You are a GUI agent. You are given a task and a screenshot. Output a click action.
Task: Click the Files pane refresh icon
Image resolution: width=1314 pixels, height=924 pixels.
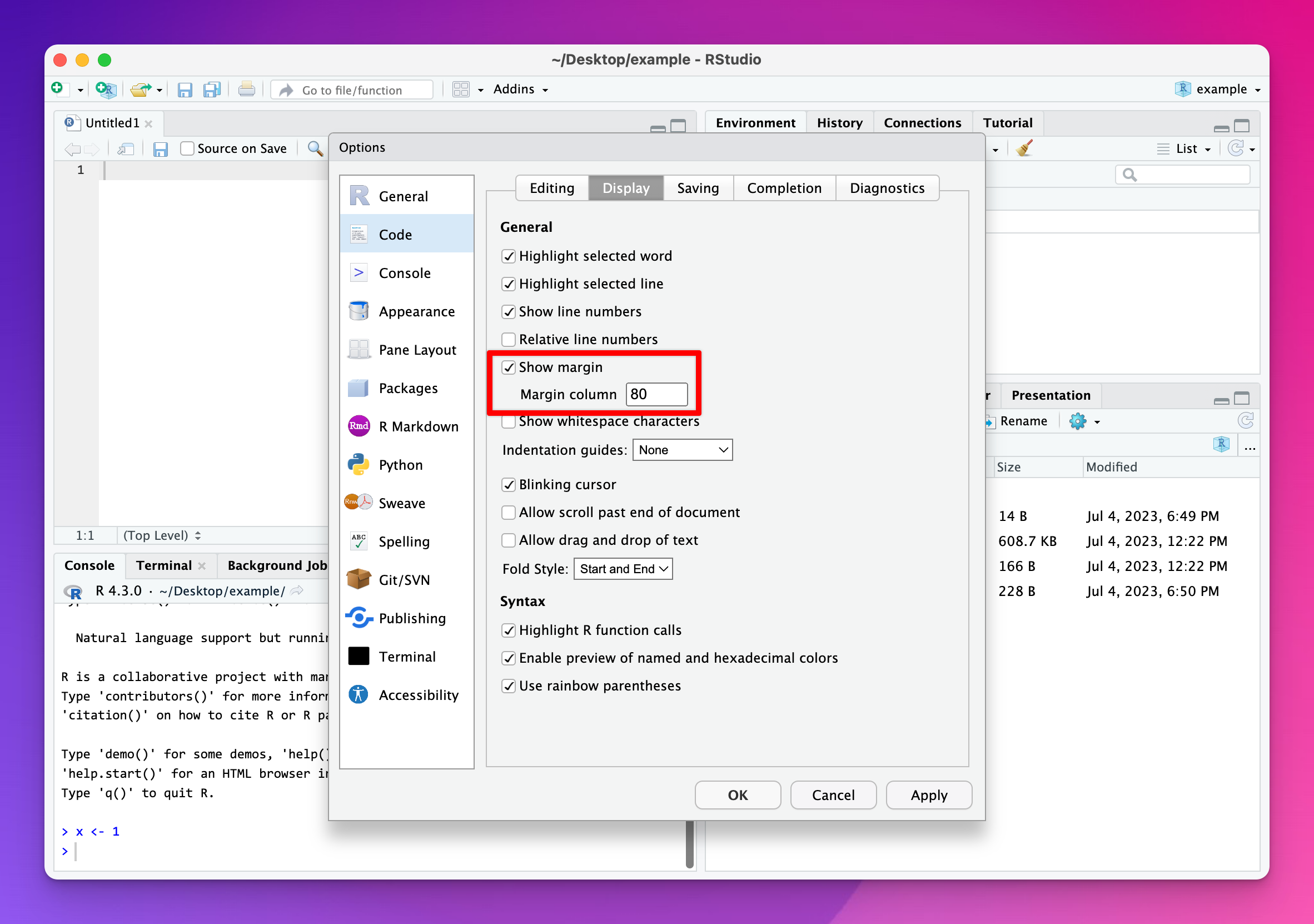(x=1246, y=421)
